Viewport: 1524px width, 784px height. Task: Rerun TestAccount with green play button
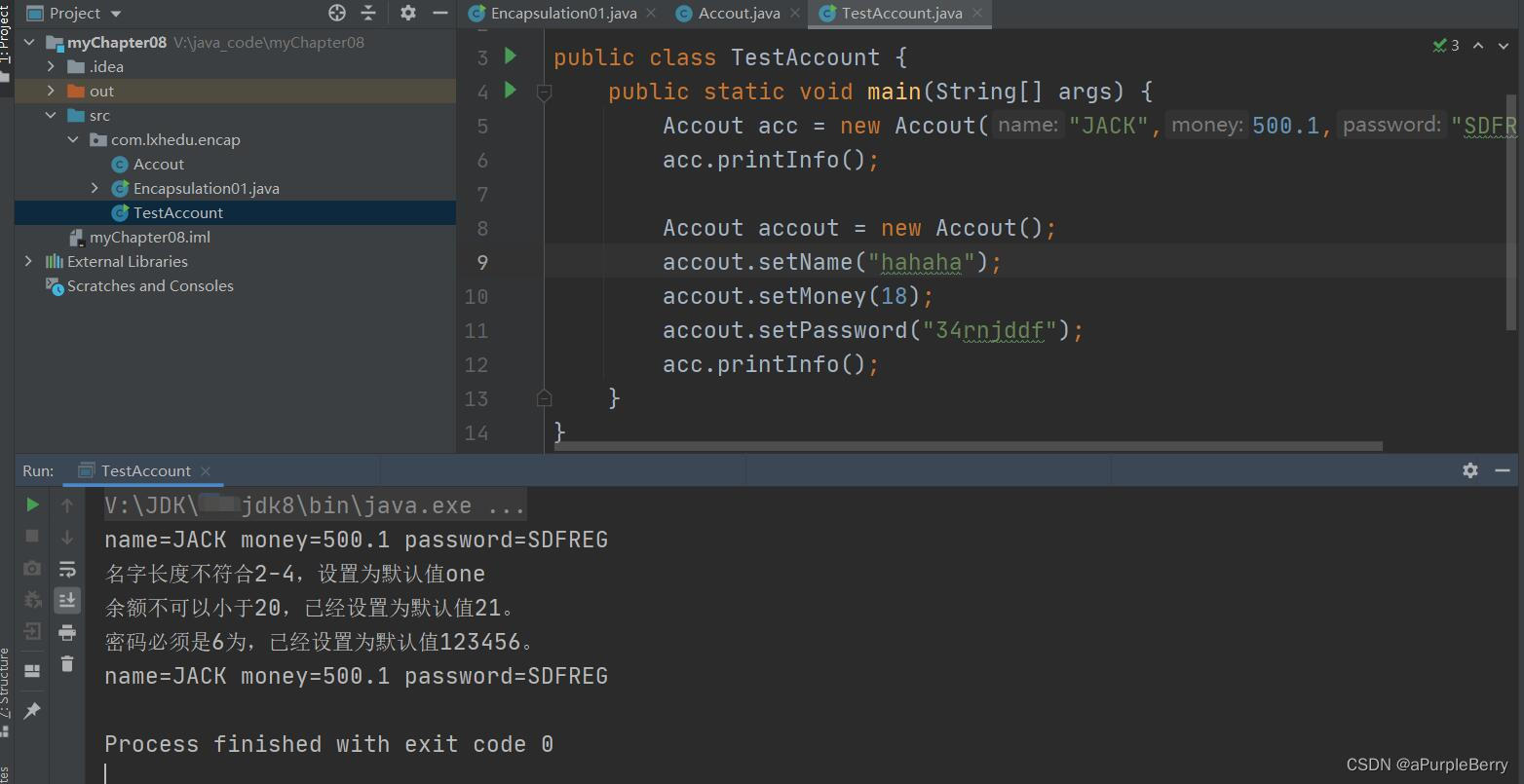[x=32, y=504]
